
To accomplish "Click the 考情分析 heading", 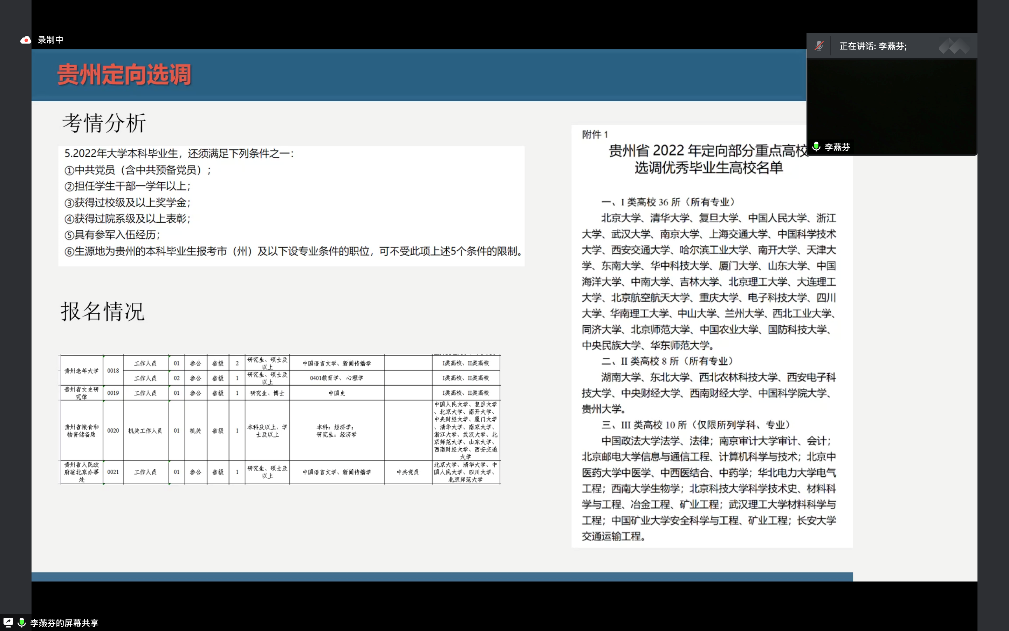I will coord(104,123).
